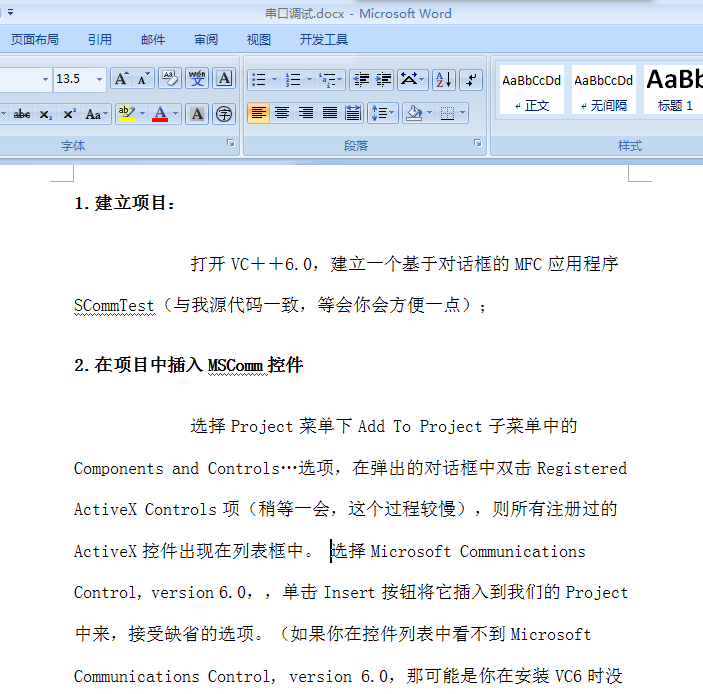Expand the borders dropdown arrow

click(463, 113)
